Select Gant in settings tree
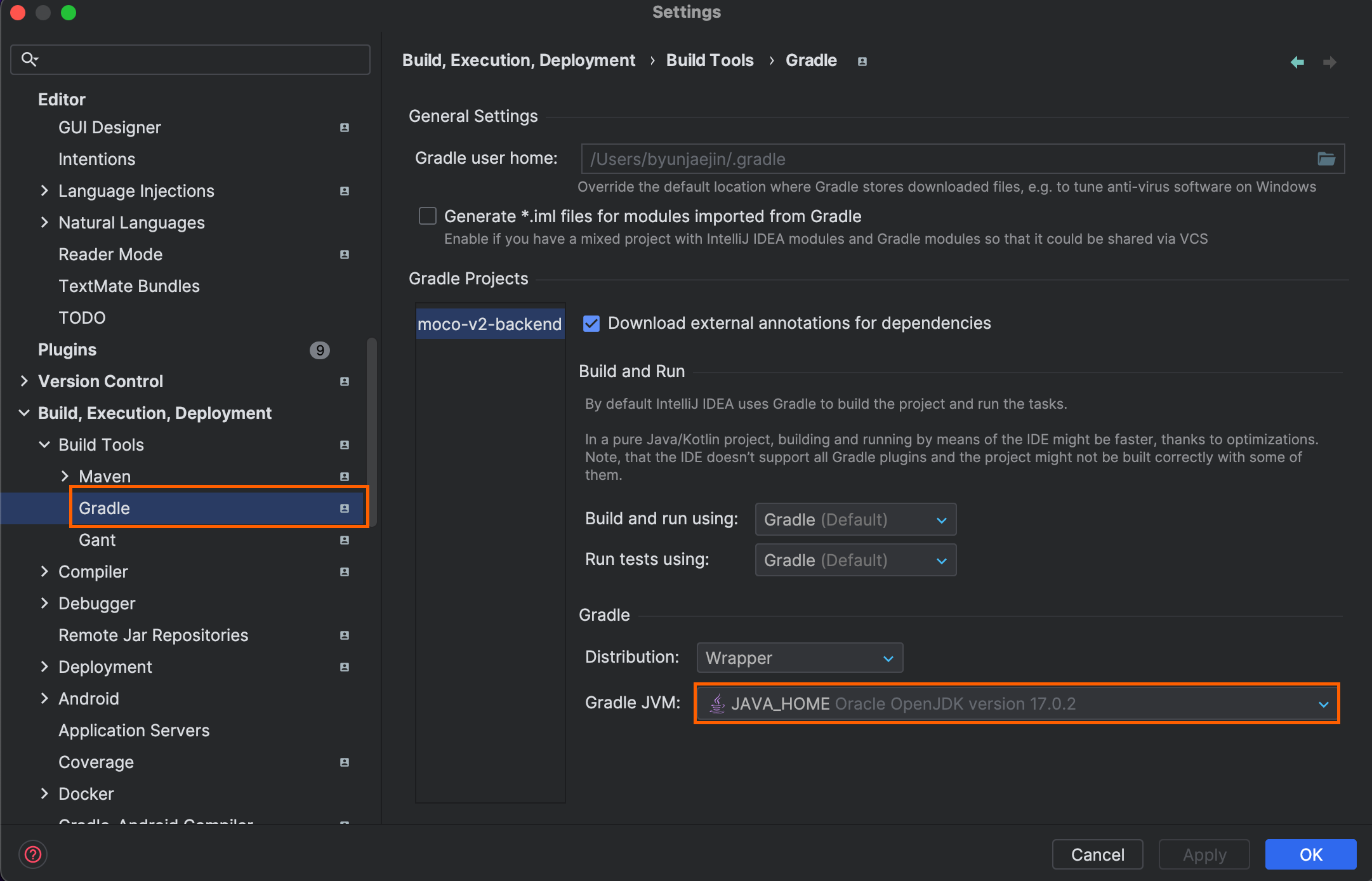Image resolution: width=1372 pixels, height=881 pixels. point(97,540)
